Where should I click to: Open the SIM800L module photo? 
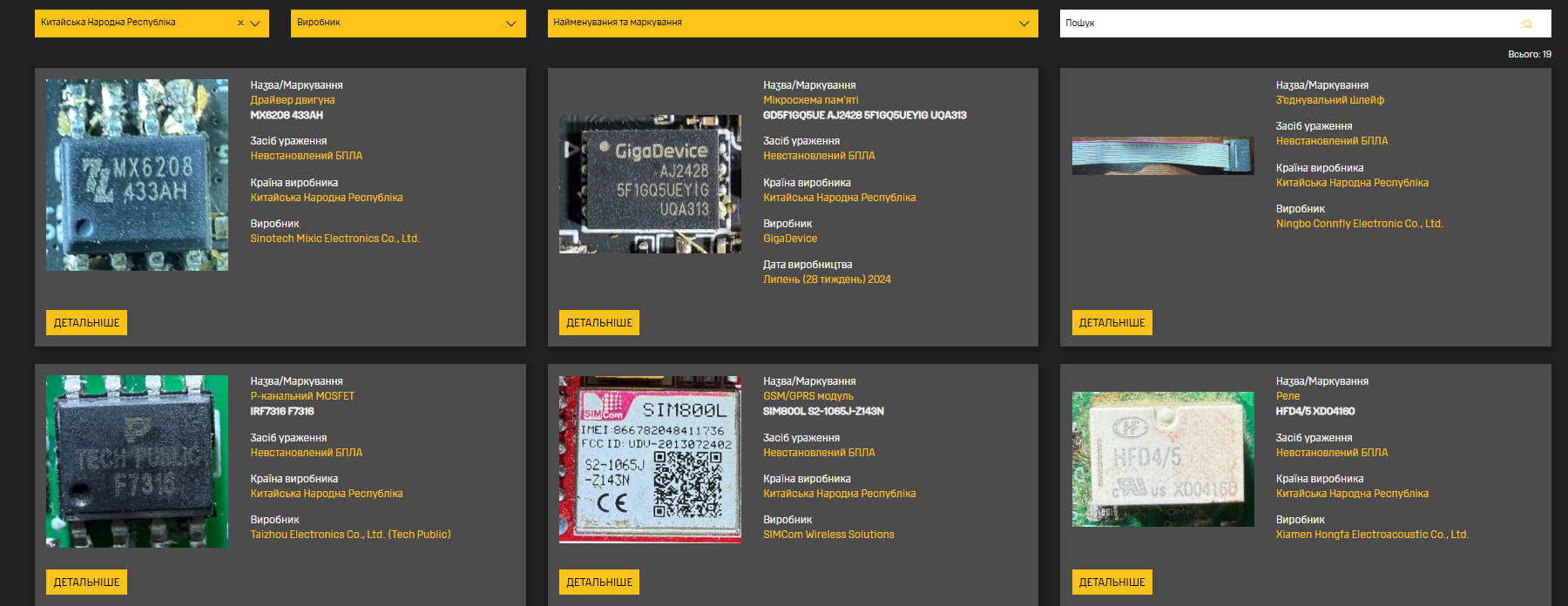pyautogui.click(x=650, y=460)
